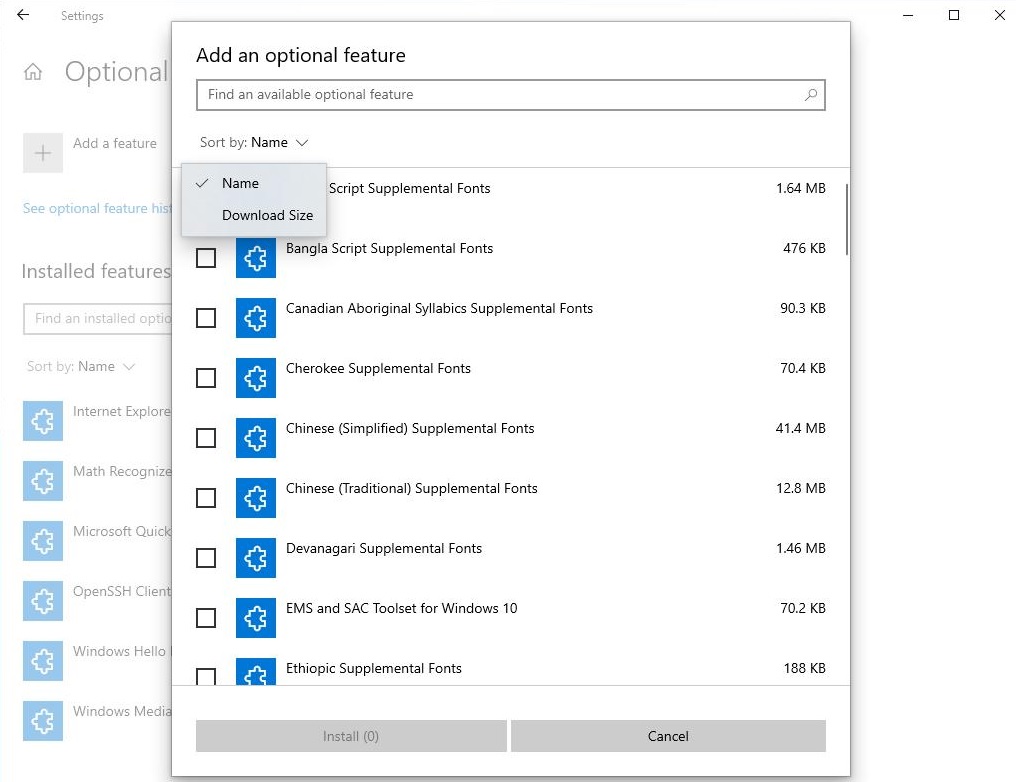
Task: Select Name in the sort menu
Action: tap(240, 183)
